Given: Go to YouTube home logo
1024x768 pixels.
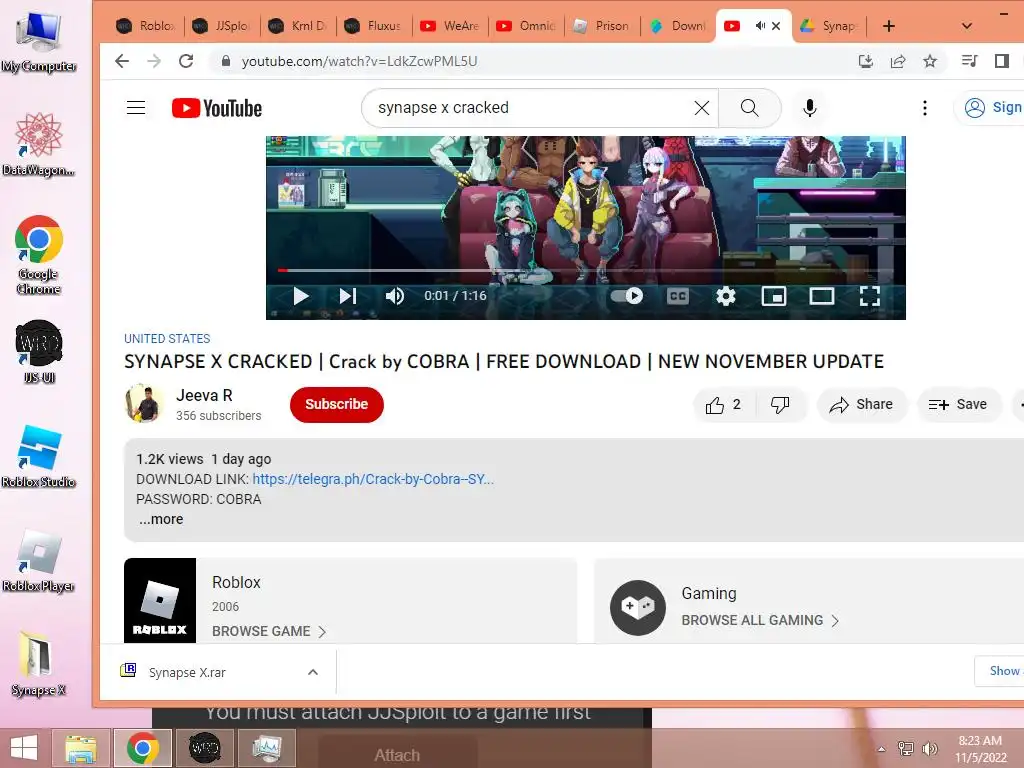Looking at the screenshot, I should (x=217, y=108).
